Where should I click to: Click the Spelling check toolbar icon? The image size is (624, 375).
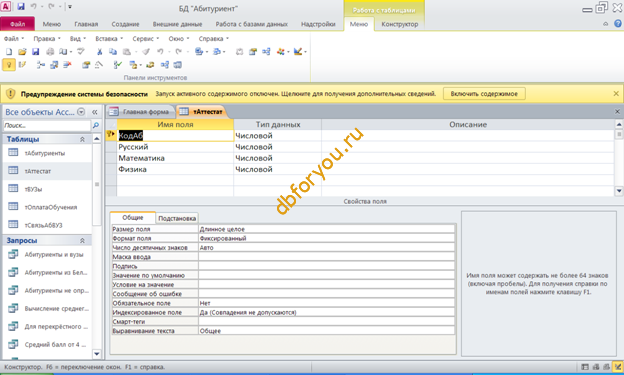click(81, 52)
